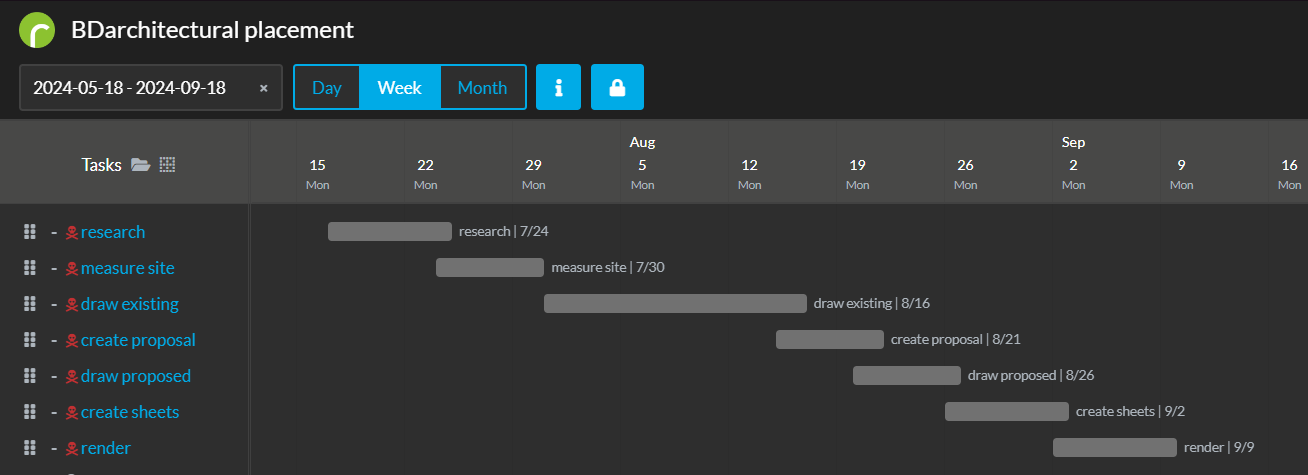Click the drag handle of the render row
1308x475 pixels.
pyautogui.click(x=30, y=448)
